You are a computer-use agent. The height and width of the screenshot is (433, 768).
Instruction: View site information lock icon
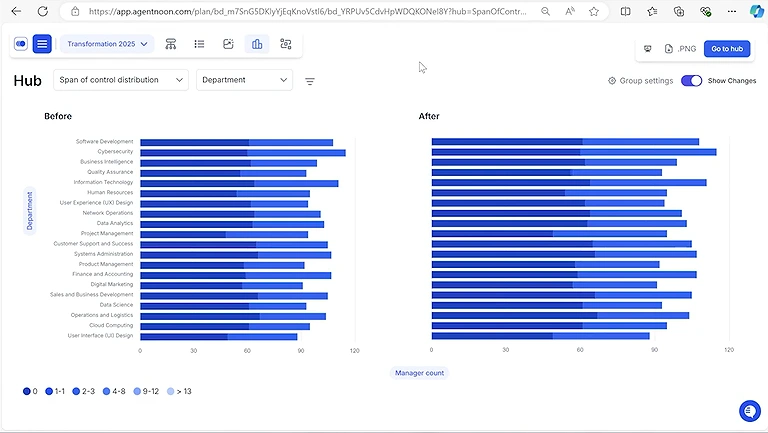[x=75, y=11]
